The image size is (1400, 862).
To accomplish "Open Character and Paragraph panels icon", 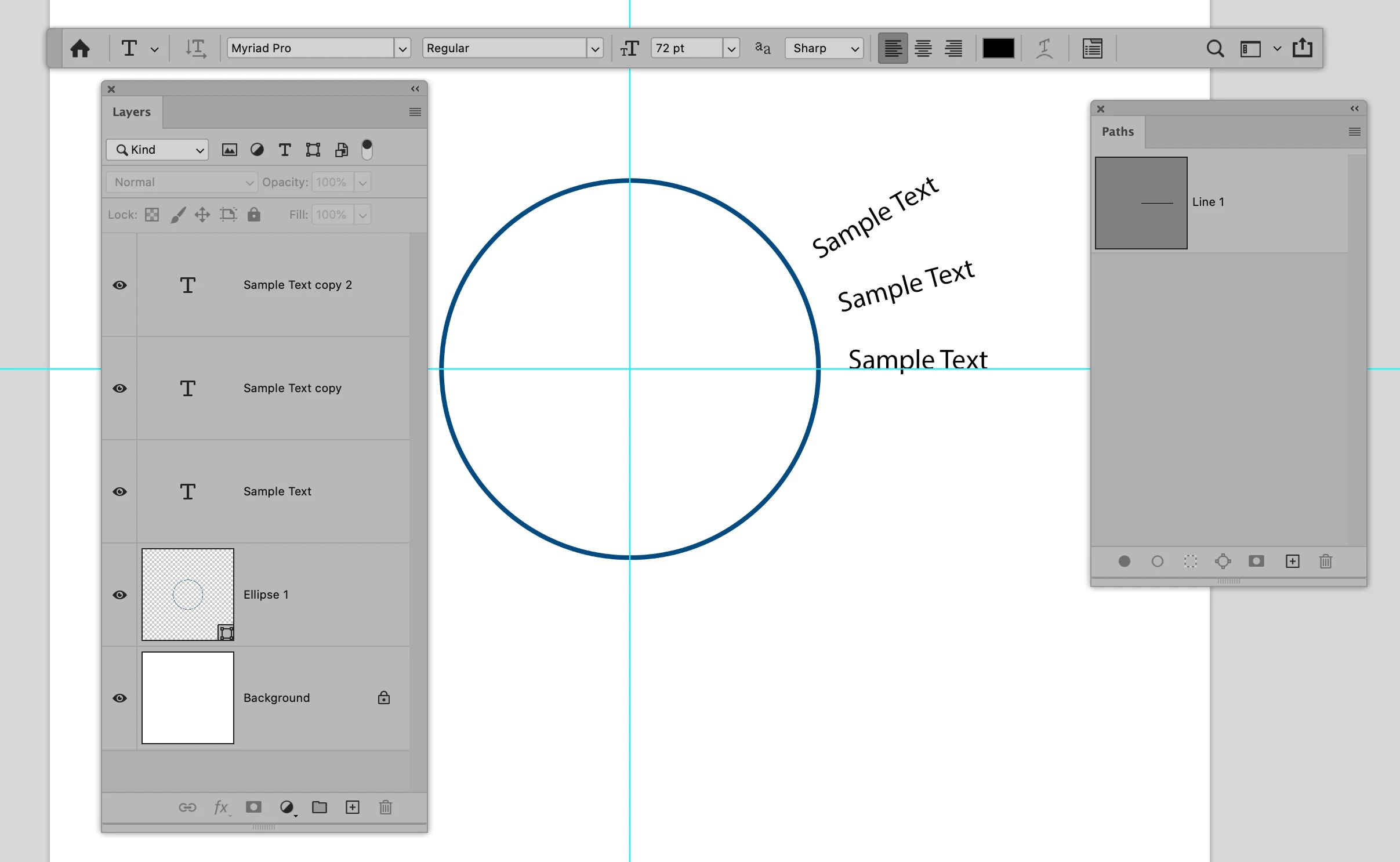I will pyautogui.click(x=1092, y=48).
